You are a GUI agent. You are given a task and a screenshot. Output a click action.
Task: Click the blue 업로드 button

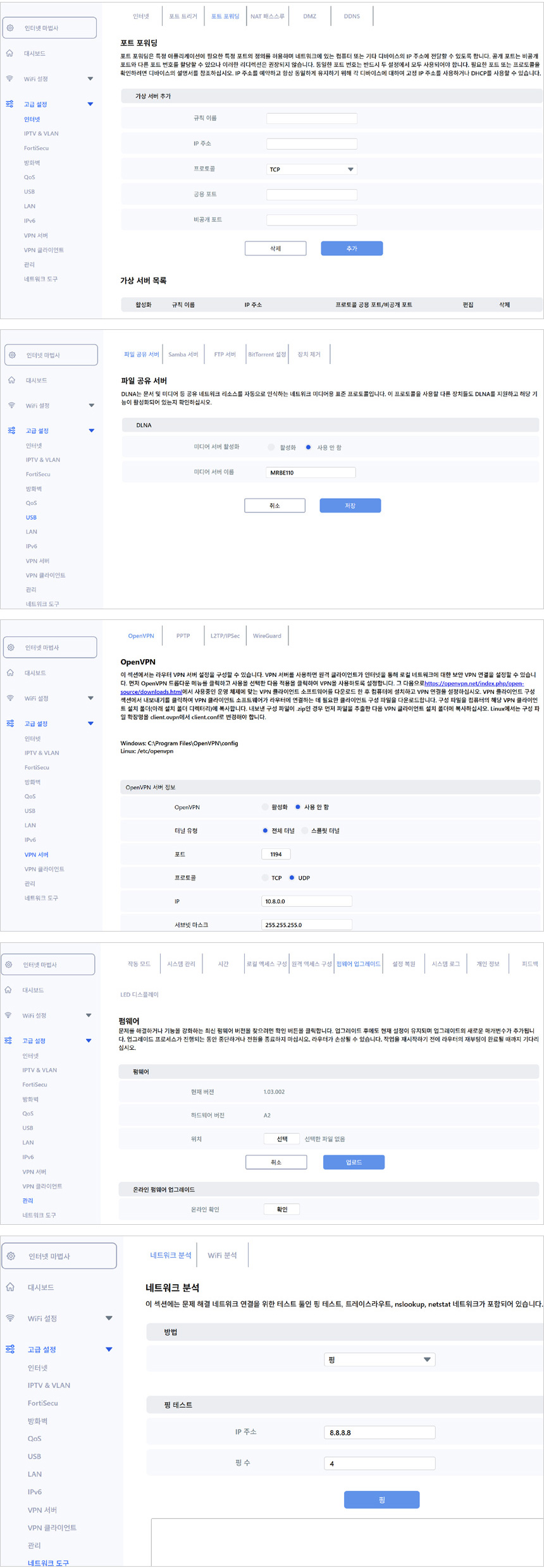[x=354, y=1162]
